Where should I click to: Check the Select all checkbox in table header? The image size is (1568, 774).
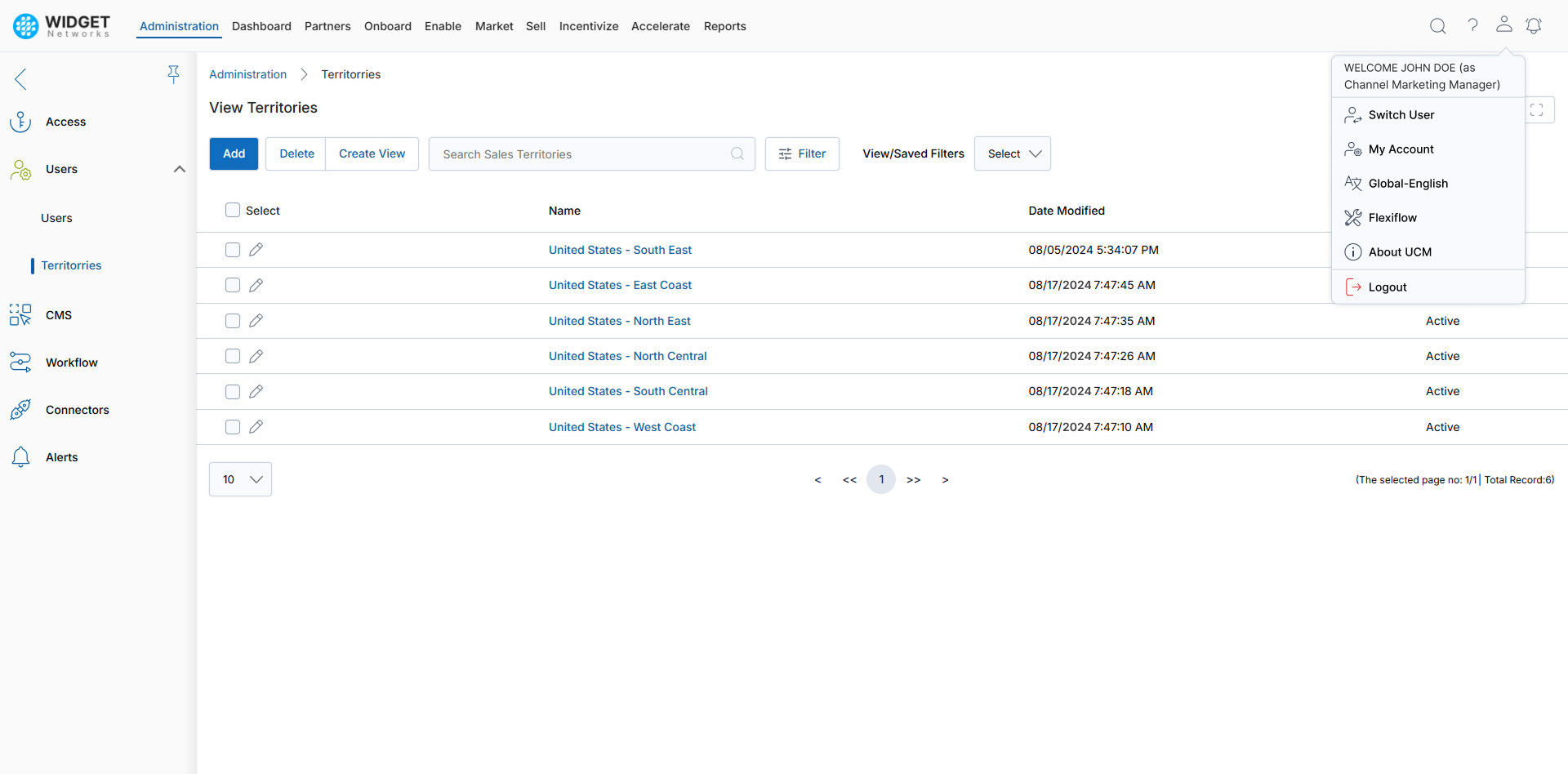(232, 210)
